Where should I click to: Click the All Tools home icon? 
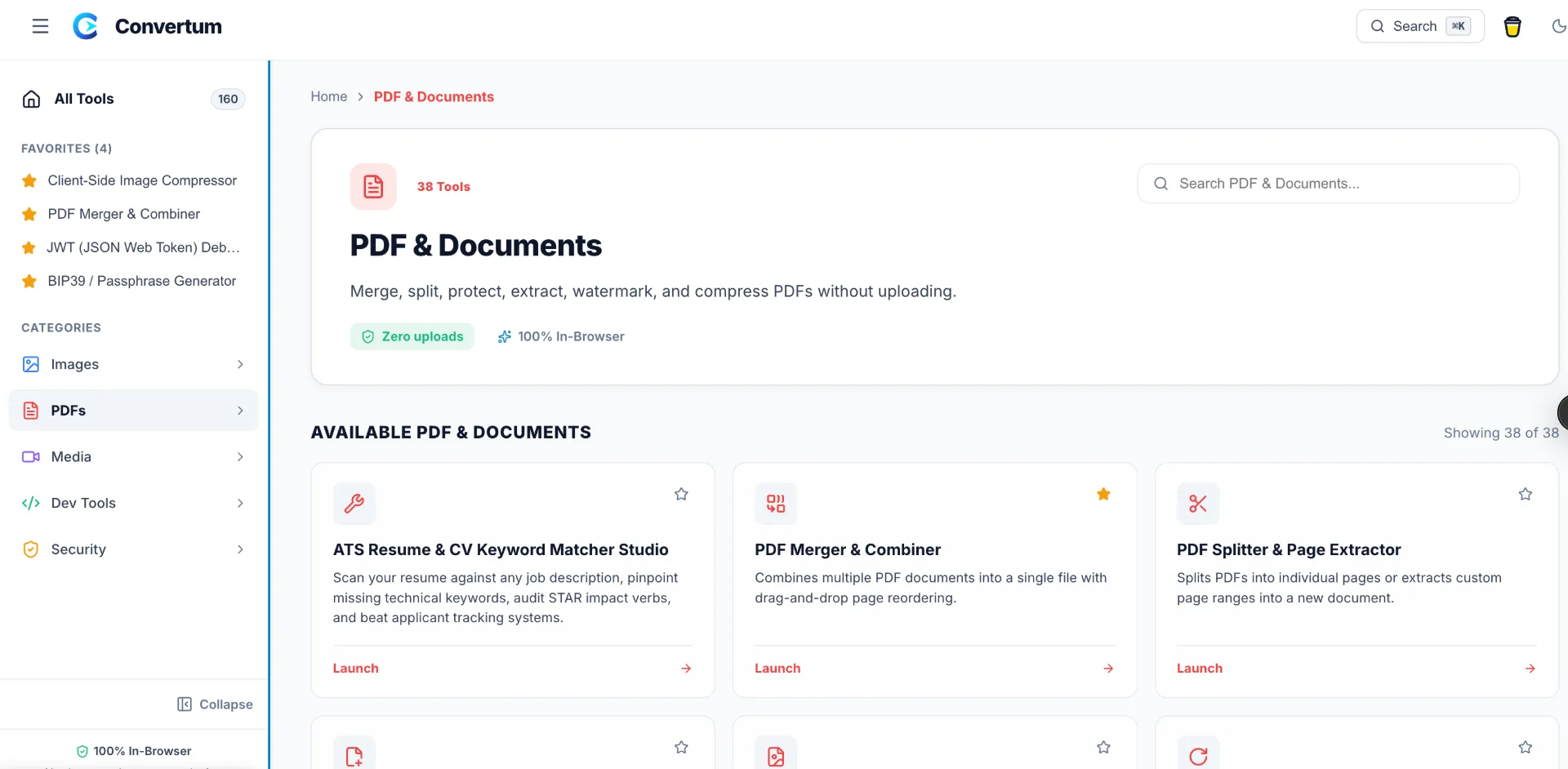click(31, 99)
